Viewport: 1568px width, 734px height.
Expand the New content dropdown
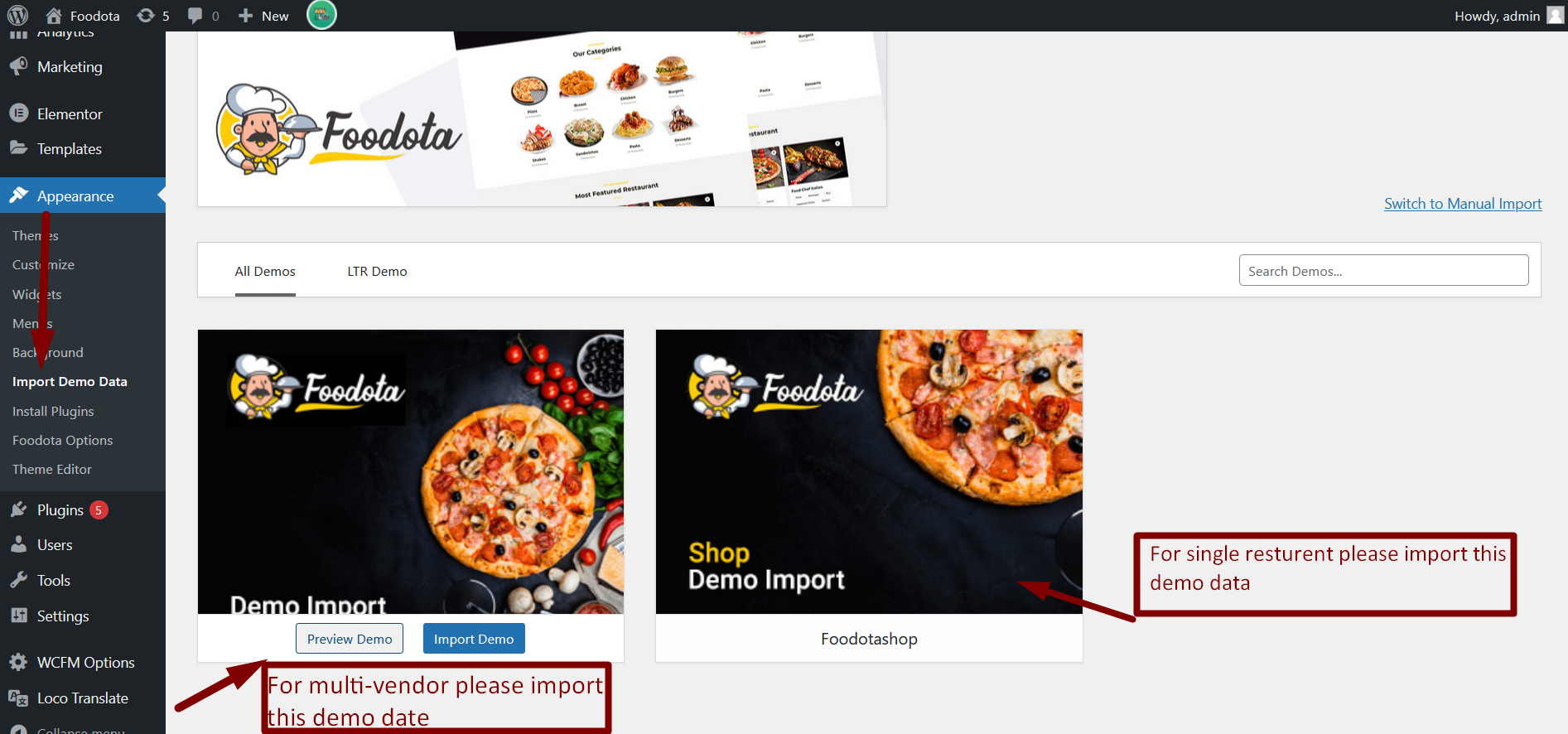point(263,16)
